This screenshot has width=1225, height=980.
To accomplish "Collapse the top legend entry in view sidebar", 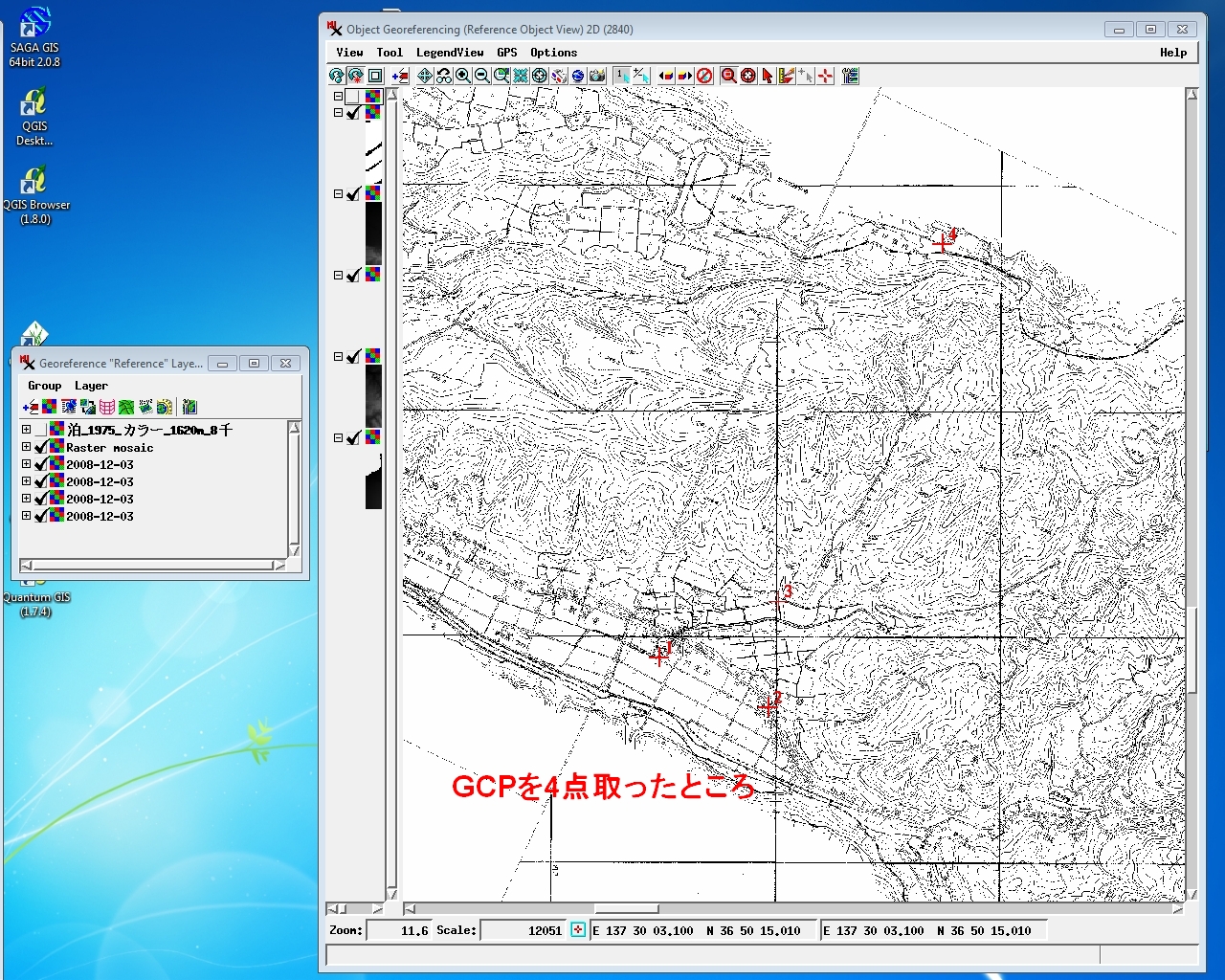I will [338, 97].
